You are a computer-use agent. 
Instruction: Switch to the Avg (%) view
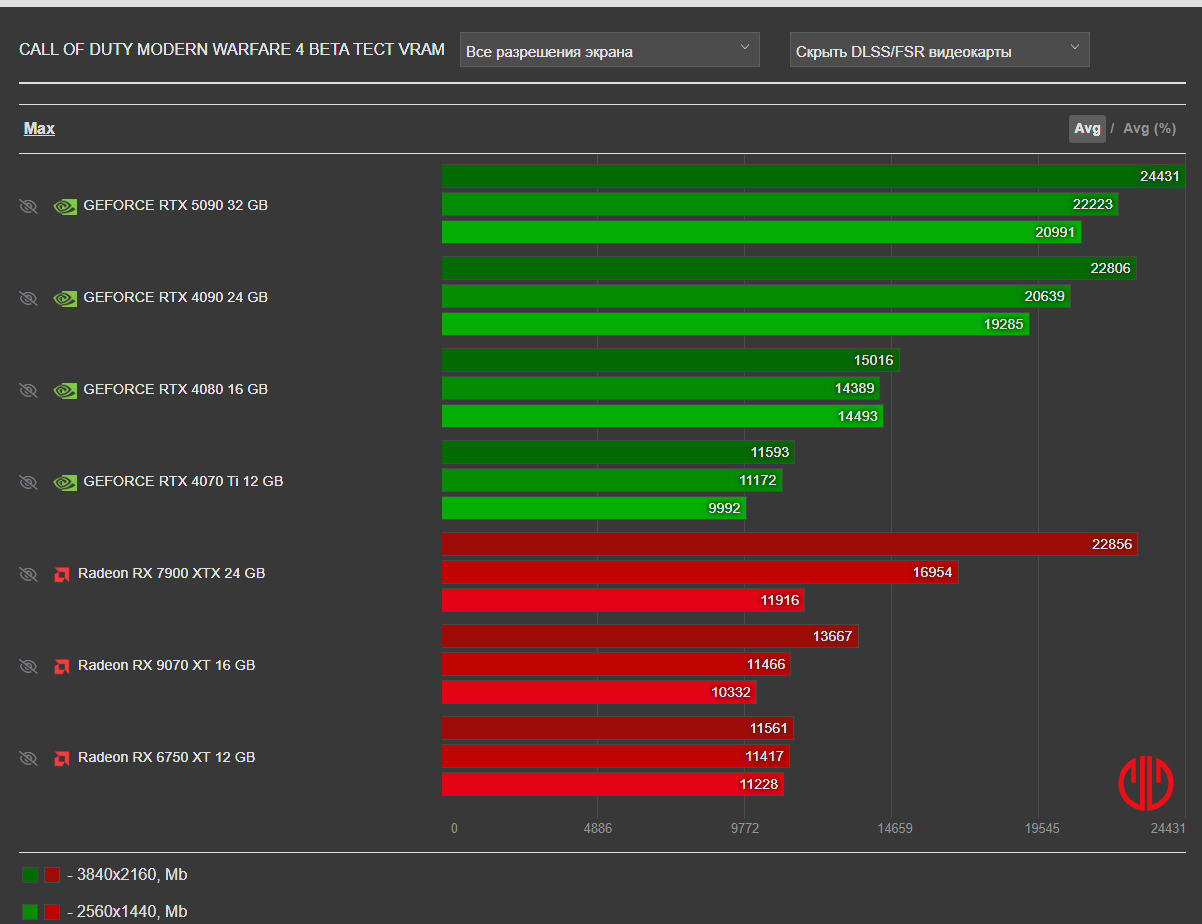[1149, 128]
